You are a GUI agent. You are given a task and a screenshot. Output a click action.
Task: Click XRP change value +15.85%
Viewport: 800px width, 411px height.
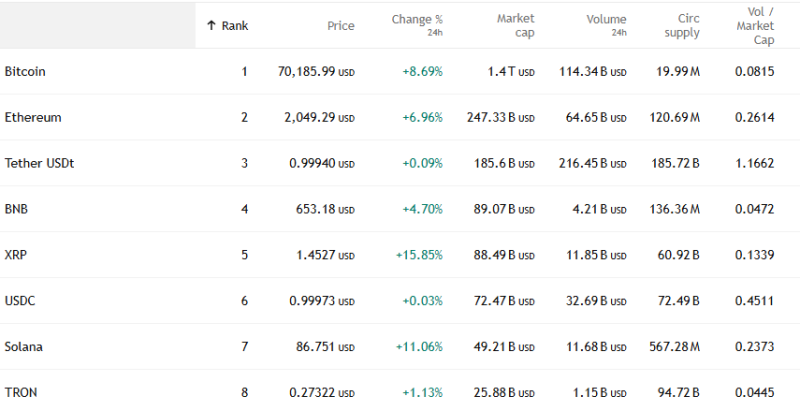[419, 255]
